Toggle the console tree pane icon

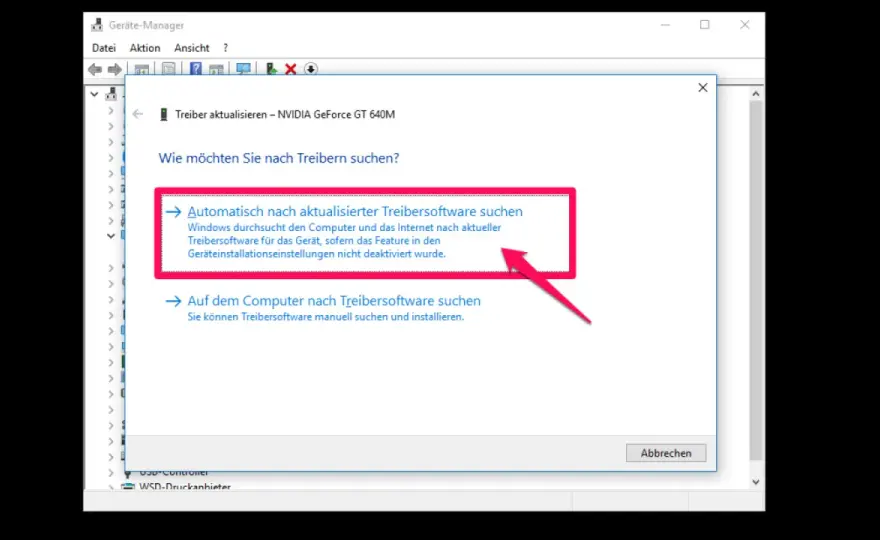pos(141,69)
